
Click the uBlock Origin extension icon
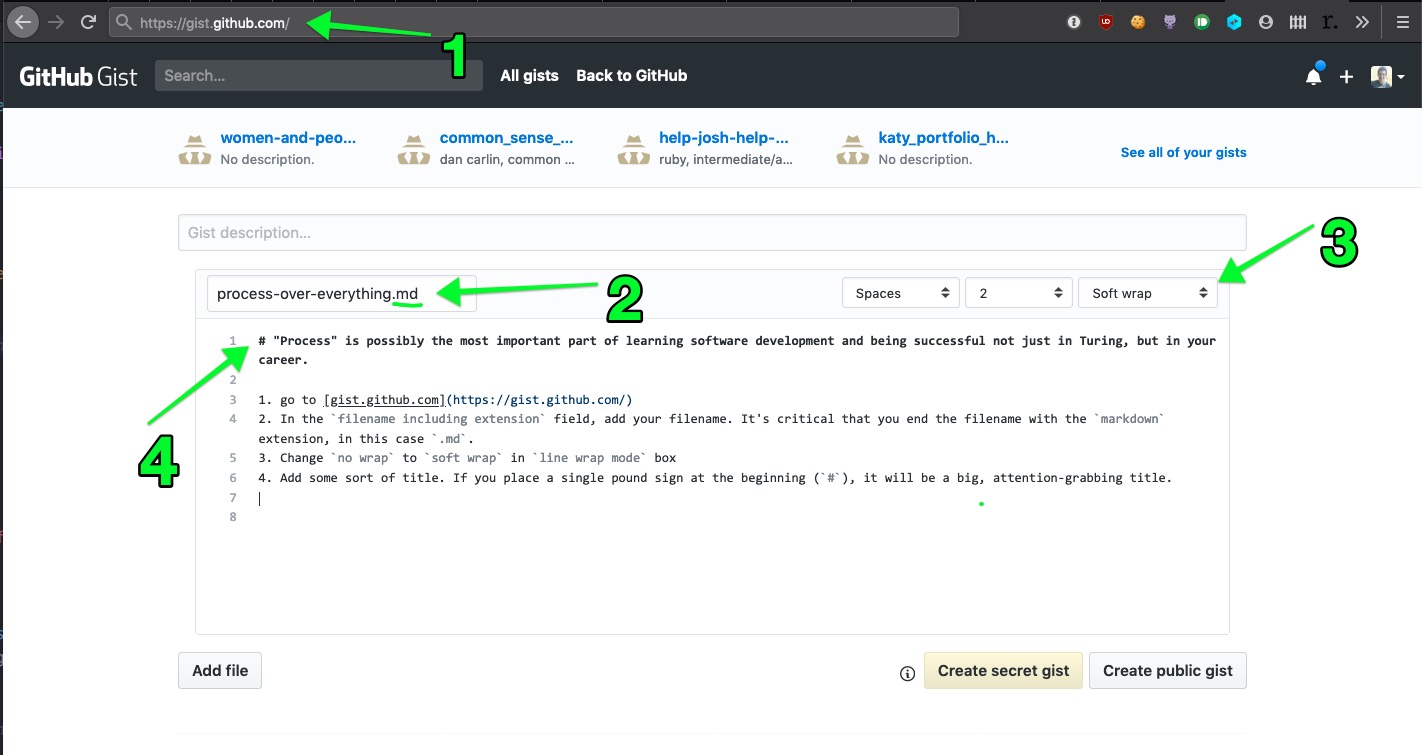[x=1106, y=22]
